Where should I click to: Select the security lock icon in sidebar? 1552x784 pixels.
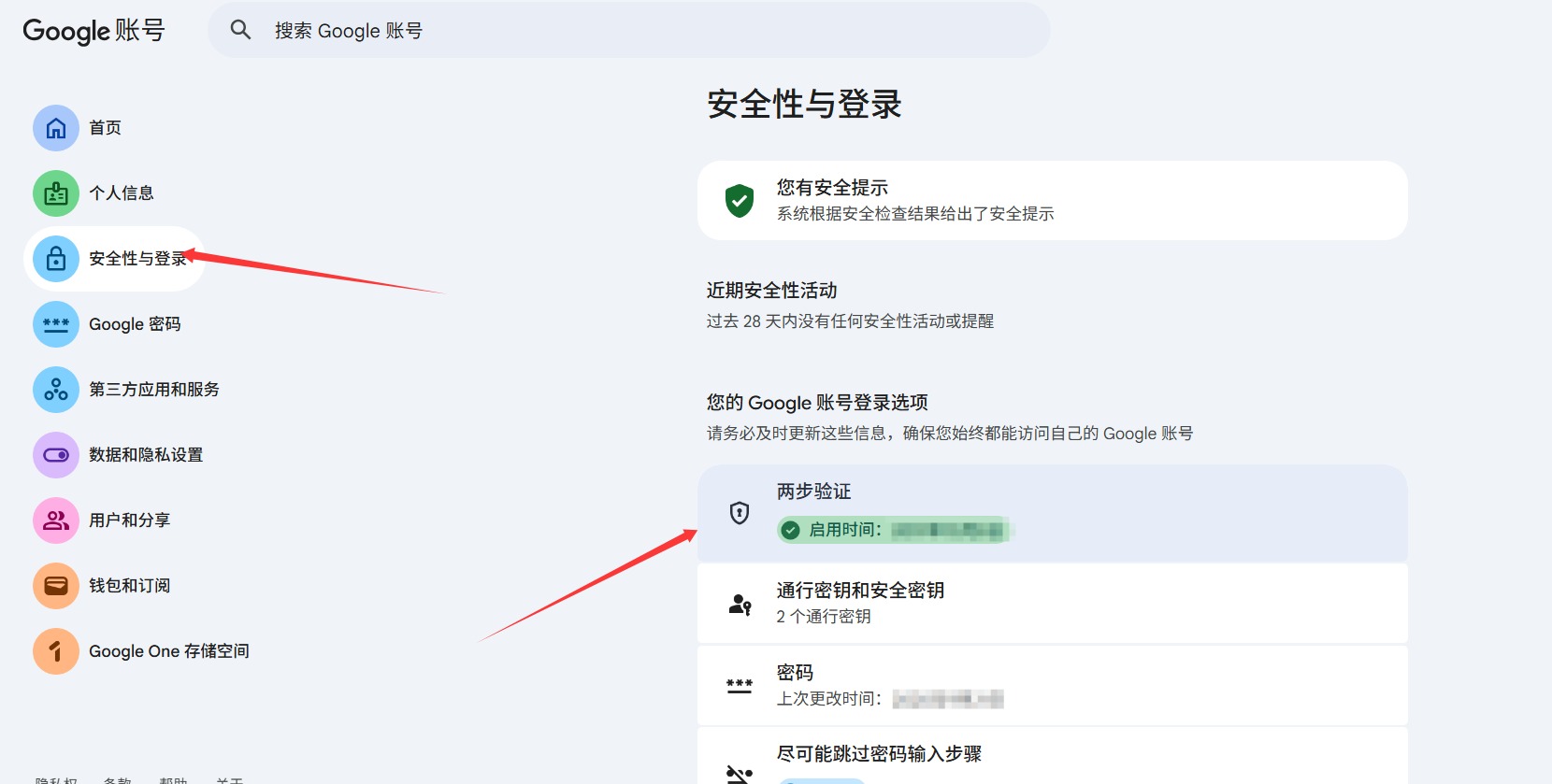(x=56, y=259)
